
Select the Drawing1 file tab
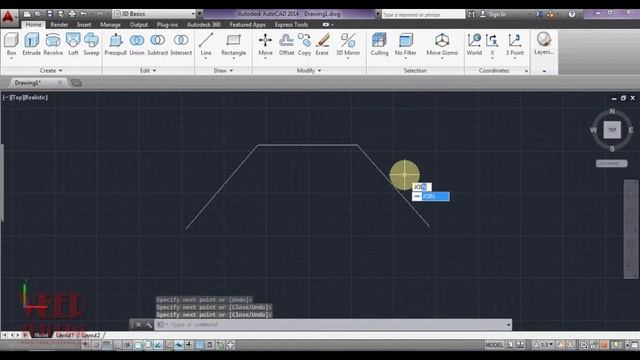click(x=36, y=83)
